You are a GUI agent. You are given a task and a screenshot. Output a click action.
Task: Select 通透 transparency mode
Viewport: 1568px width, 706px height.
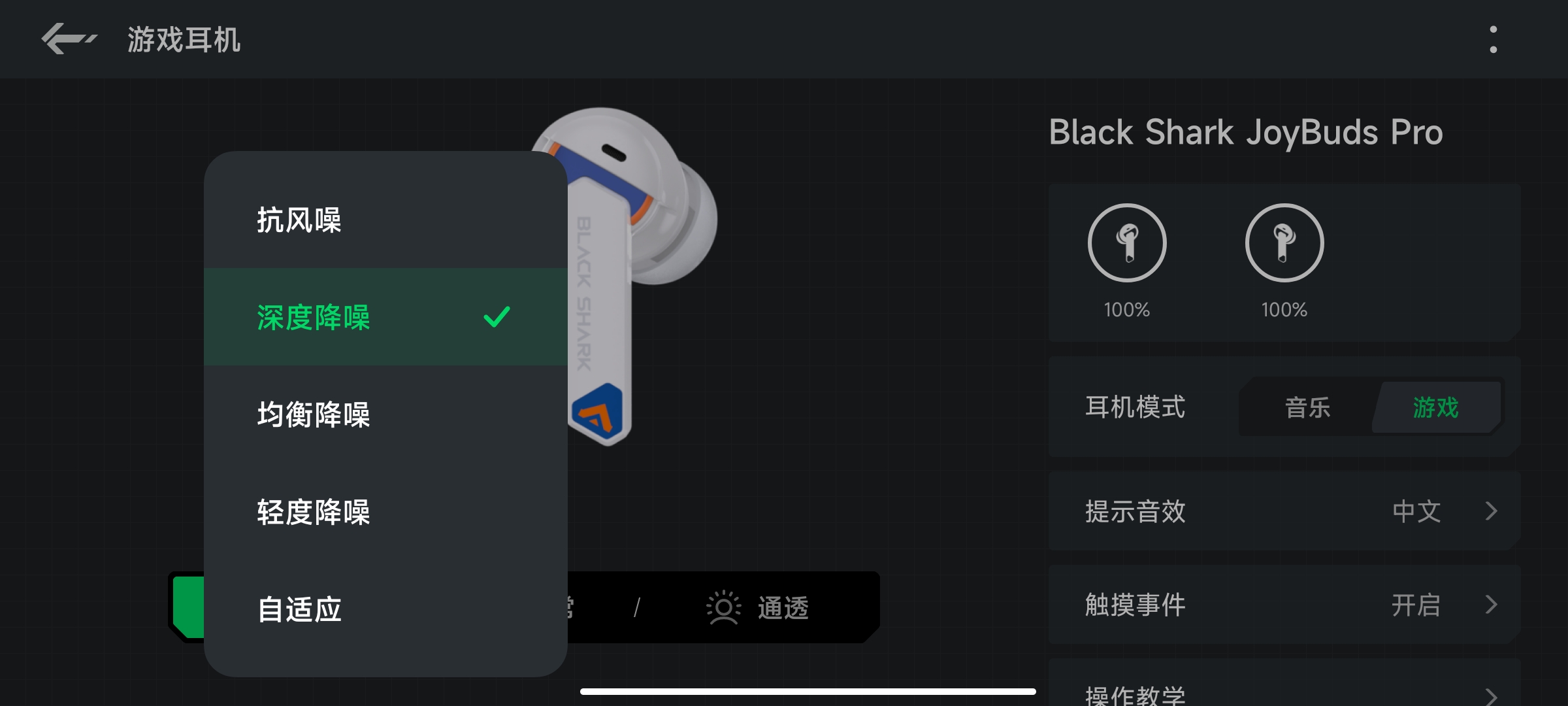pyautogui.click(x=783, y=608)
